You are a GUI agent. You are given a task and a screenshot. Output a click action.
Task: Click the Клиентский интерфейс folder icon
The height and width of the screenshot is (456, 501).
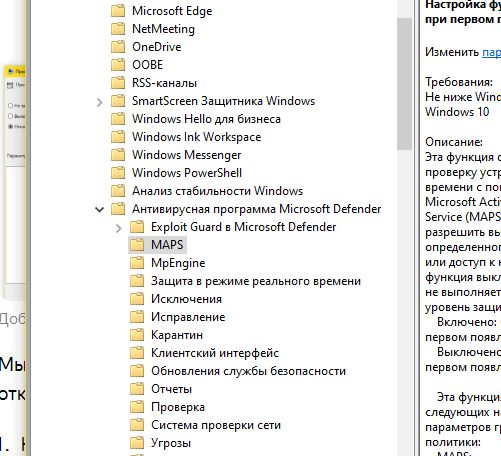(x=137, y=353)
